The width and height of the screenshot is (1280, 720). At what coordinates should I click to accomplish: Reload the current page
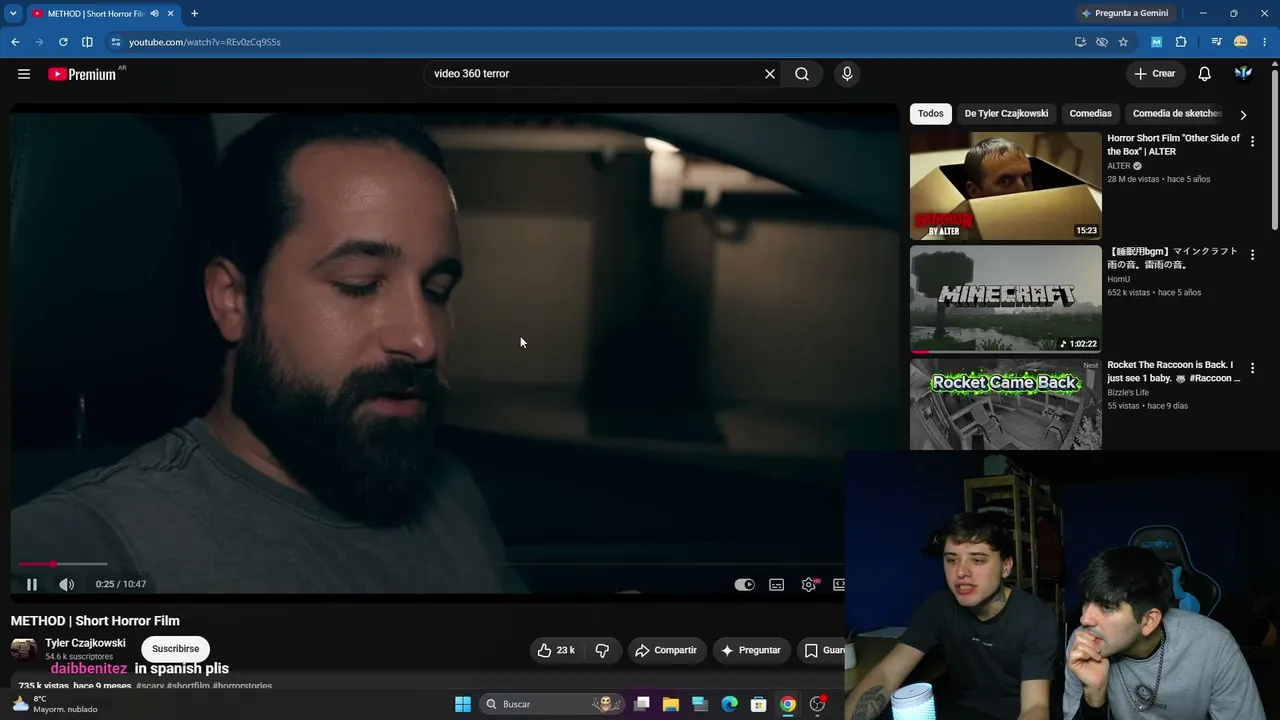click(63, 42)
